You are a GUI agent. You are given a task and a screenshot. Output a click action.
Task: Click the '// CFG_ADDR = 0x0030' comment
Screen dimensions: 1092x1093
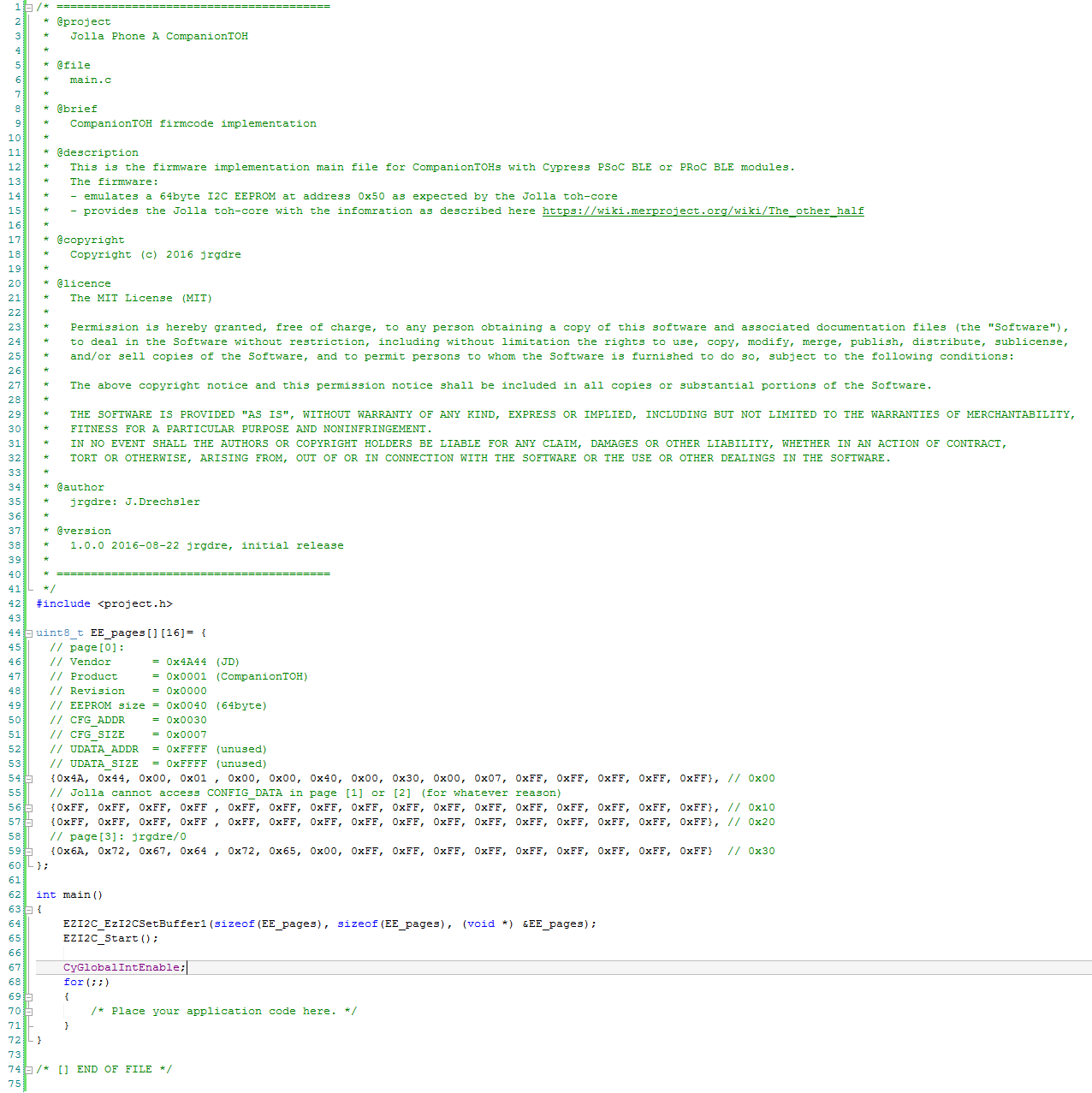coord(128,720)
